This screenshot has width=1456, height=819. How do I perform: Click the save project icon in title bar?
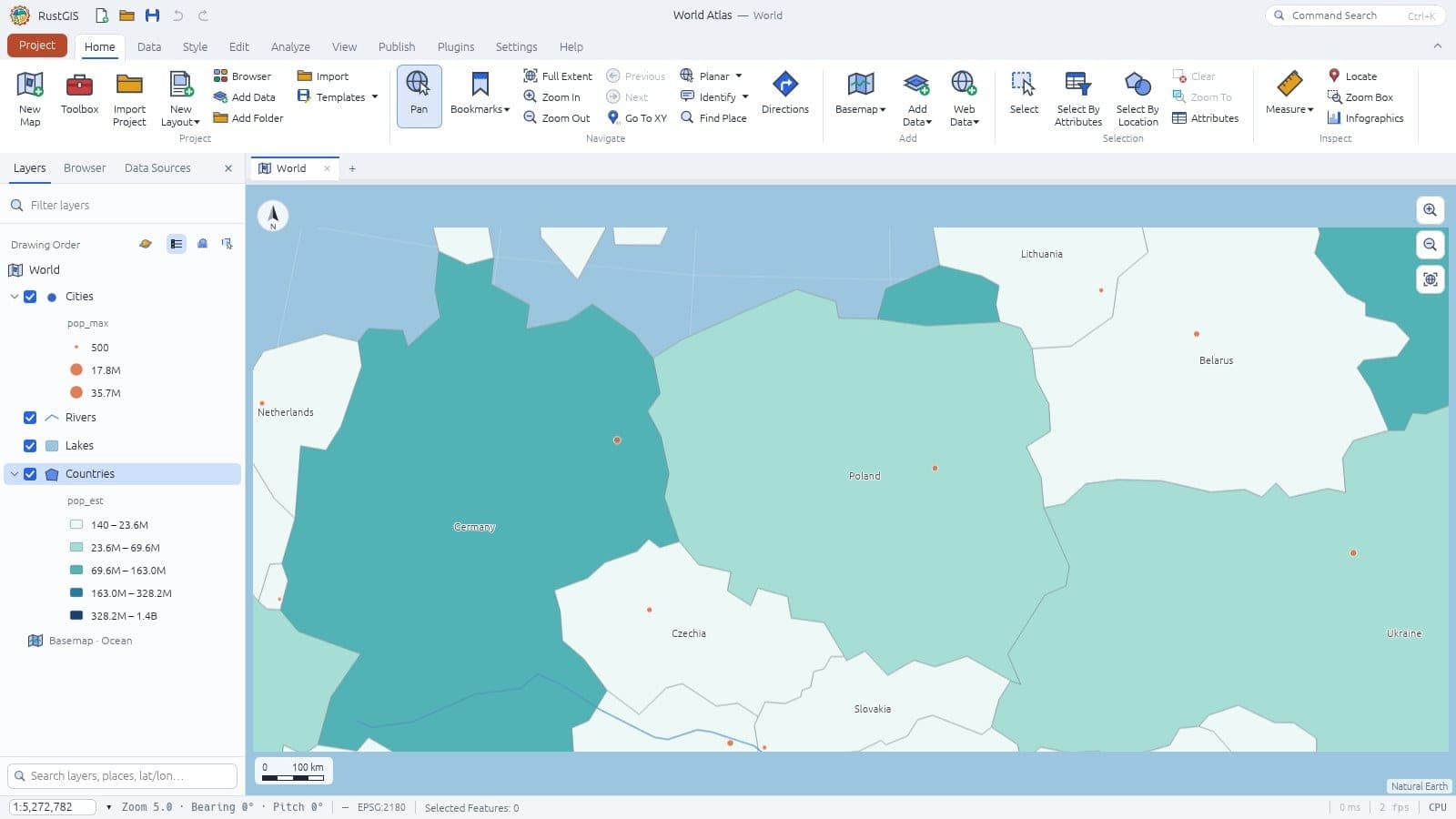pos(152,15)
